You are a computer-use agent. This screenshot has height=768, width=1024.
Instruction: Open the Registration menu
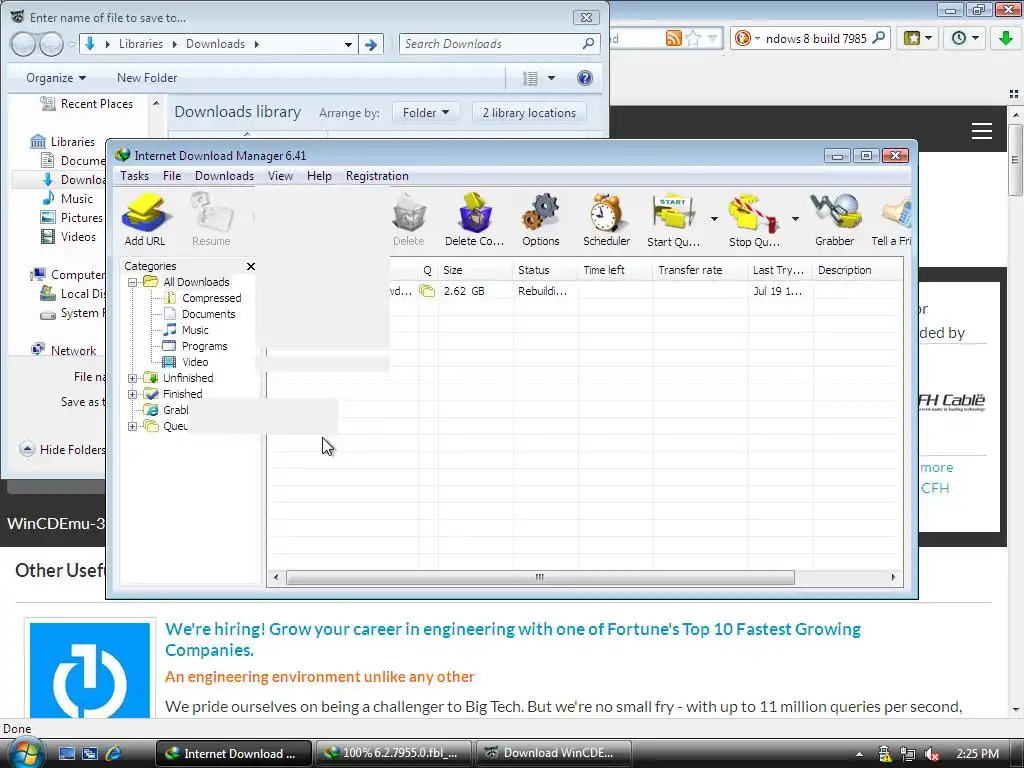tap(377, 176)
